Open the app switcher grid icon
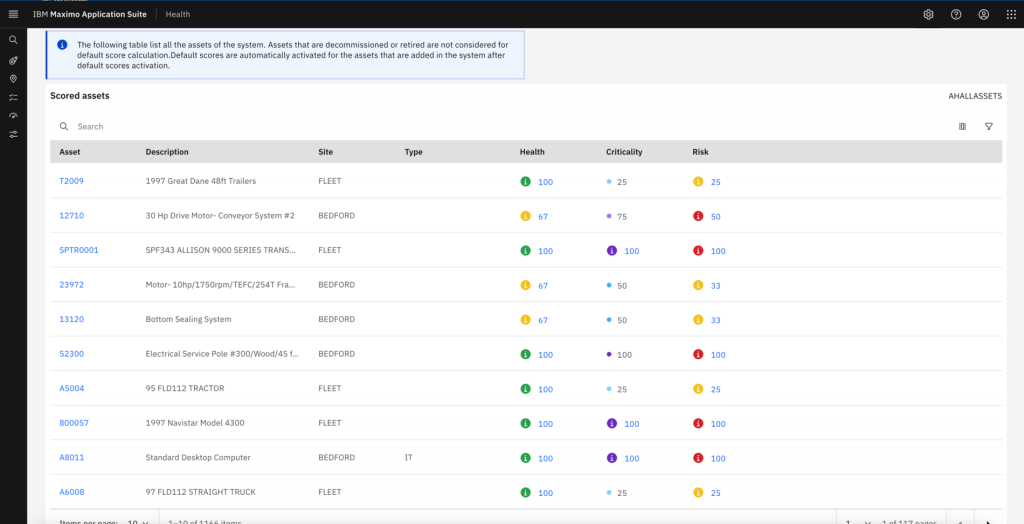The image size is (1024, 524). (x=1011, y=14)
